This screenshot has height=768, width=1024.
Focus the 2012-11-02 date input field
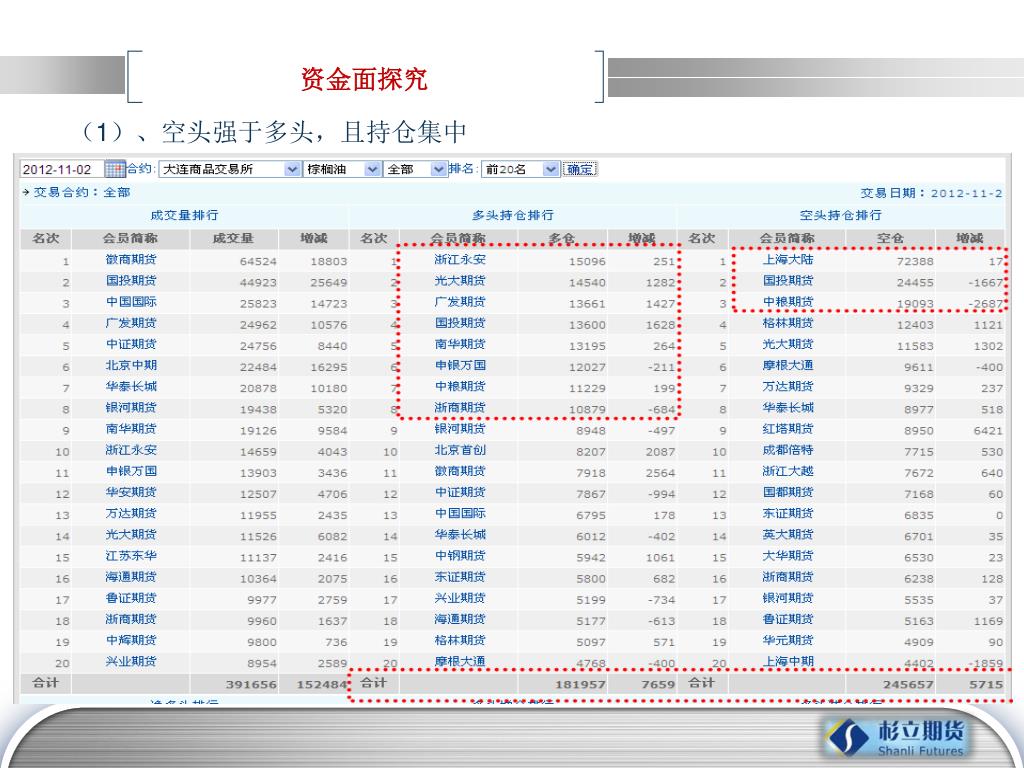[x=62, y=169]
